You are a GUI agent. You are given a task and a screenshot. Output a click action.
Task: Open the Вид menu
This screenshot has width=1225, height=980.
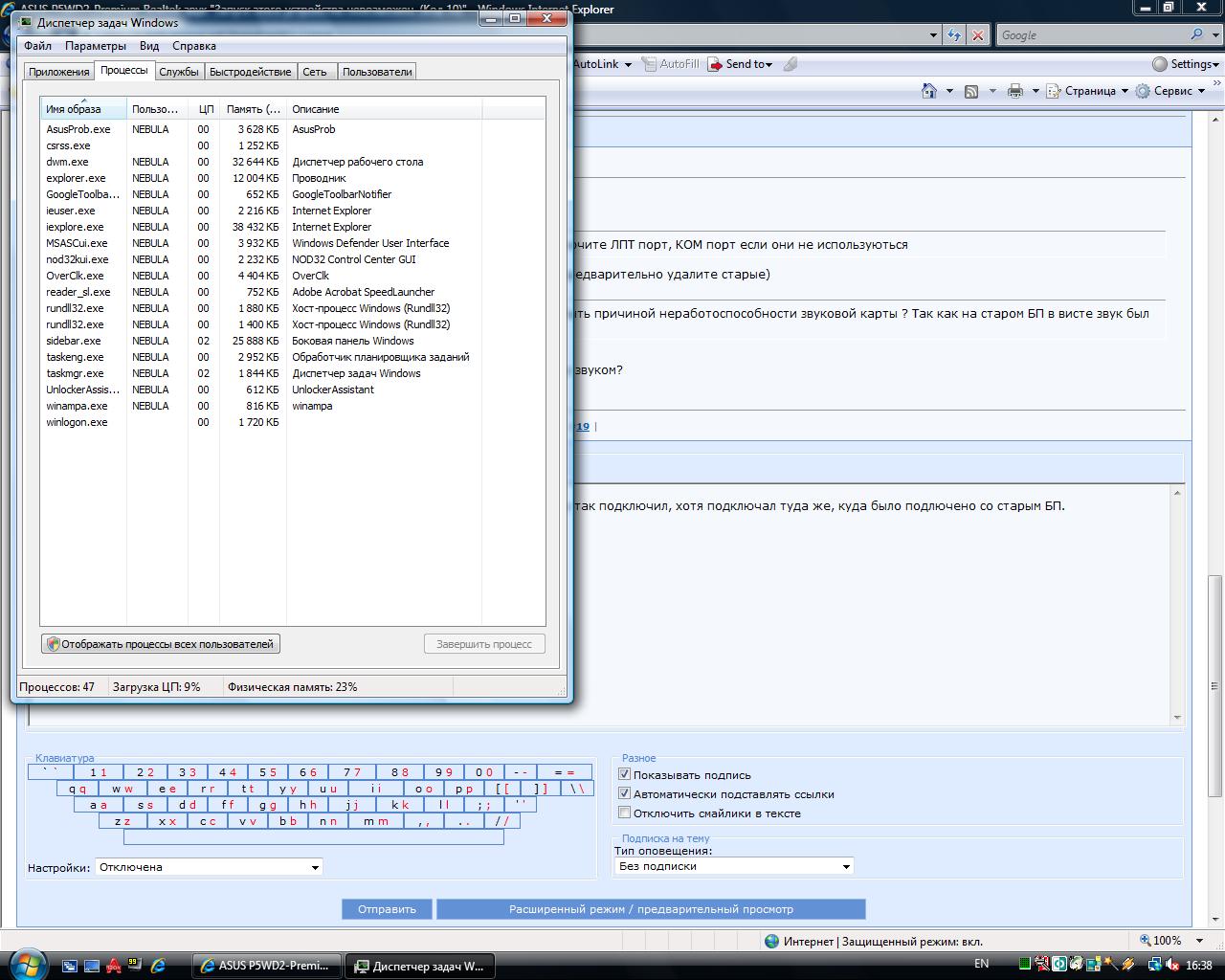pyautogui.click(x=149, y=46)
